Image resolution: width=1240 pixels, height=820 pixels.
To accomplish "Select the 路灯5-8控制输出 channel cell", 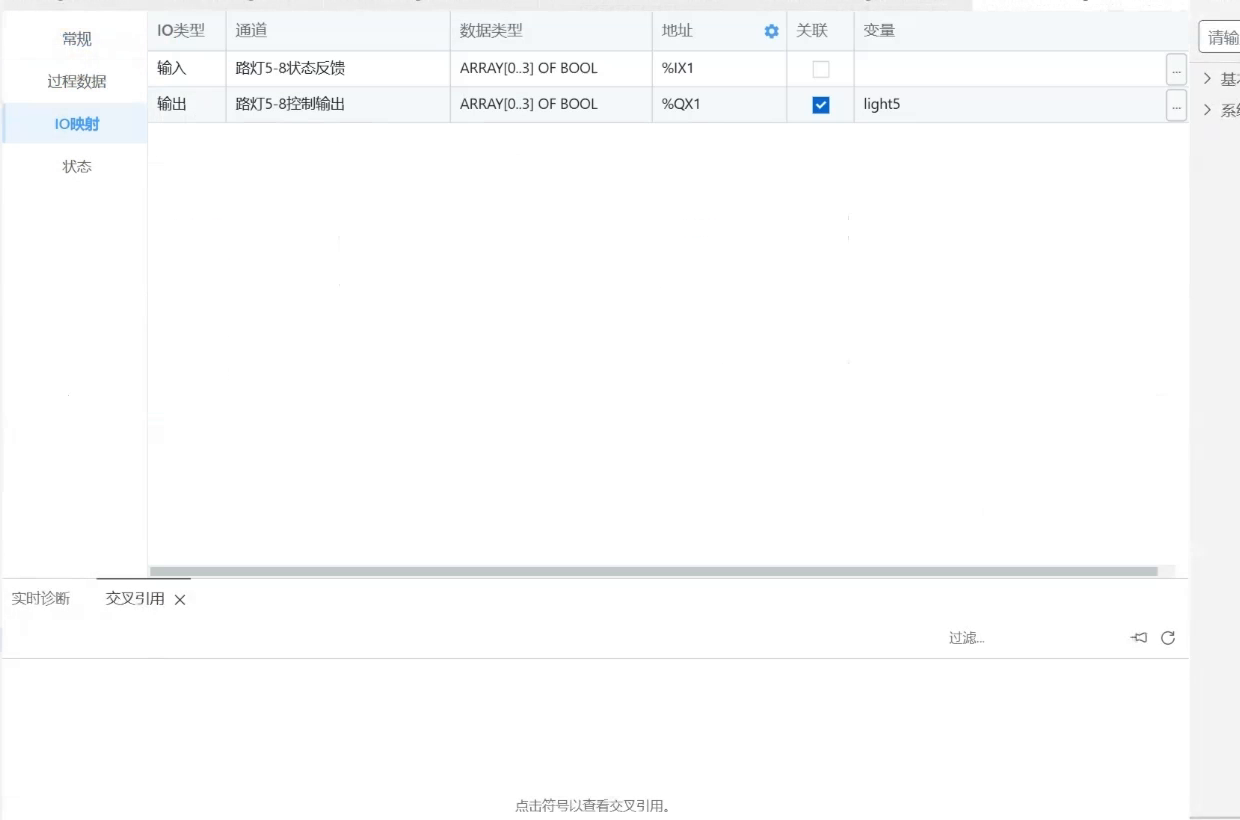I will [338, 105].
